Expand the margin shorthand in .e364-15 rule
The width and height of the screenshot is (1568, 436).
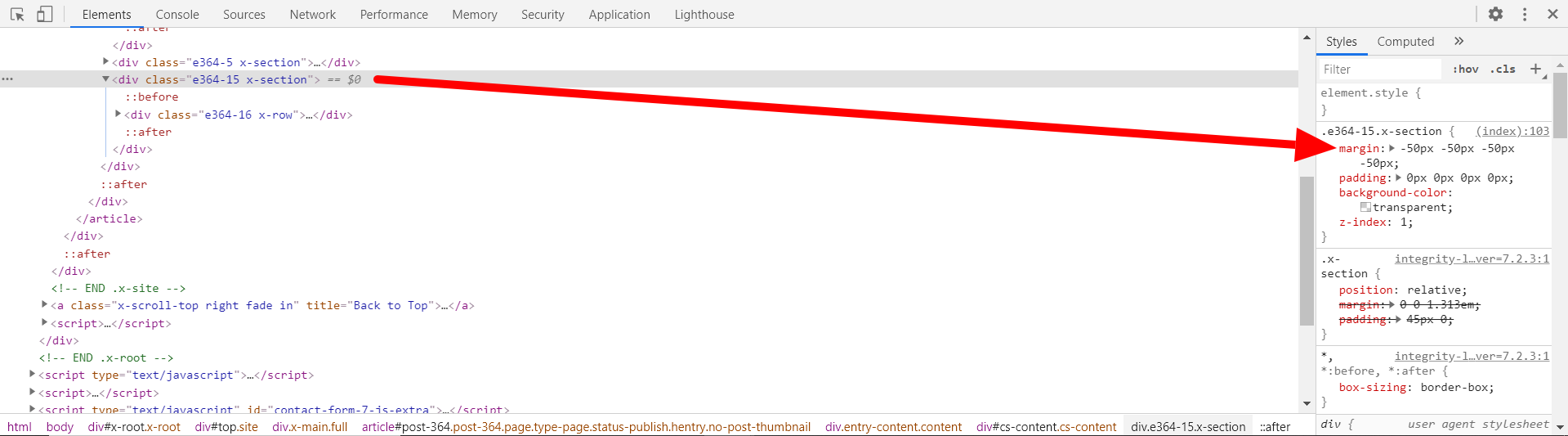[x=1392, y=148]
